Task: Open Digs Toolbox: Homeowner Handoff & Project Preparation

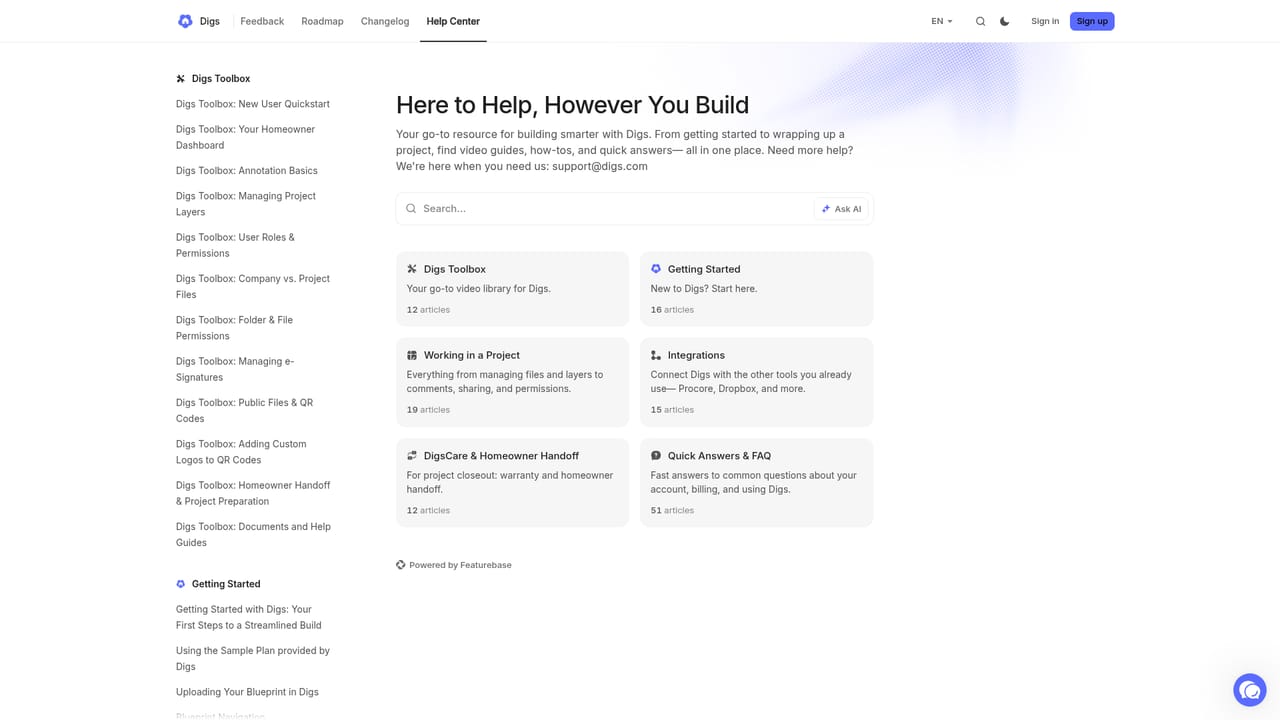Action: click(253, 493)
